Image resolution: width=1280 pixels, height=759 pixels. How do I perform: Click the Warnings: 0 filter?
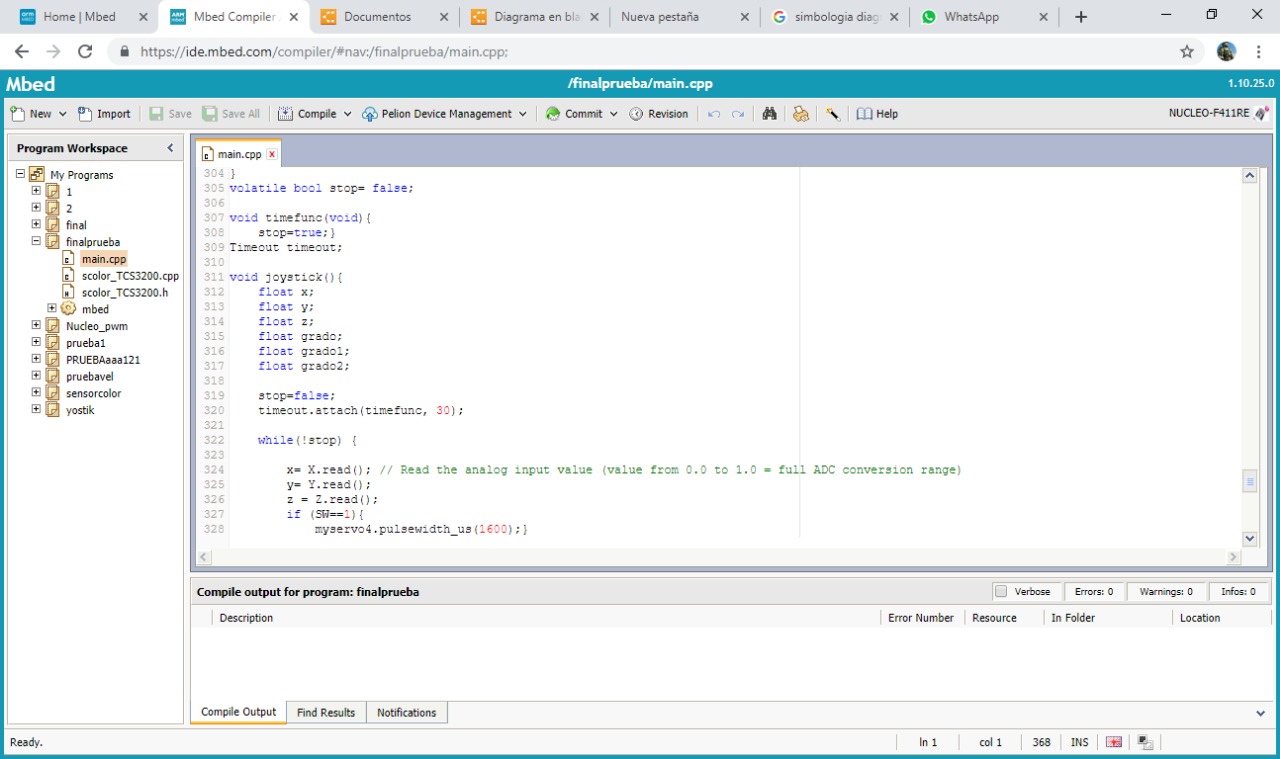pyautogui.click(x=1166, y=592)
